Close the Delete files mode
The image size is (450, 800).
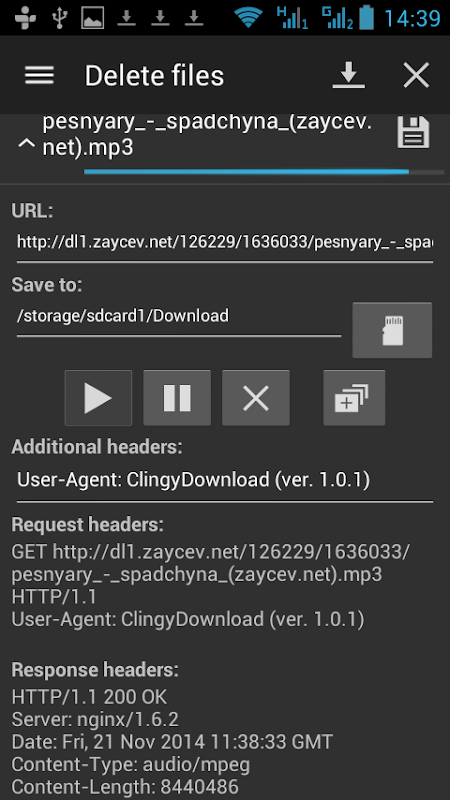[416, 76]
